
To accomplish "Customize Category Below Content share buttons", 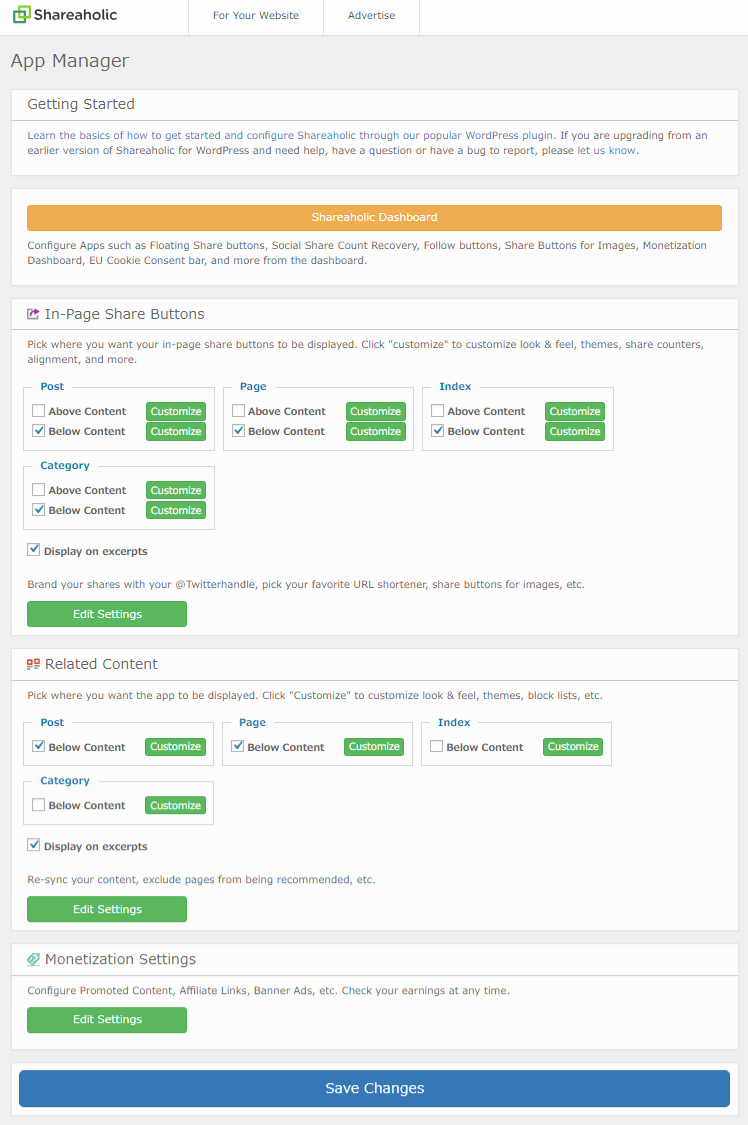I will pos(176,510).
